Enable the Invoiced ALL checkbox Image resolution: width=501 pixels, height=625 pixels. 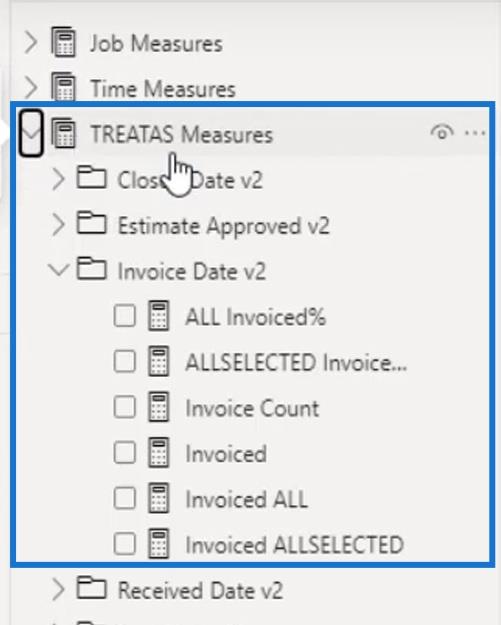(125, 498)
